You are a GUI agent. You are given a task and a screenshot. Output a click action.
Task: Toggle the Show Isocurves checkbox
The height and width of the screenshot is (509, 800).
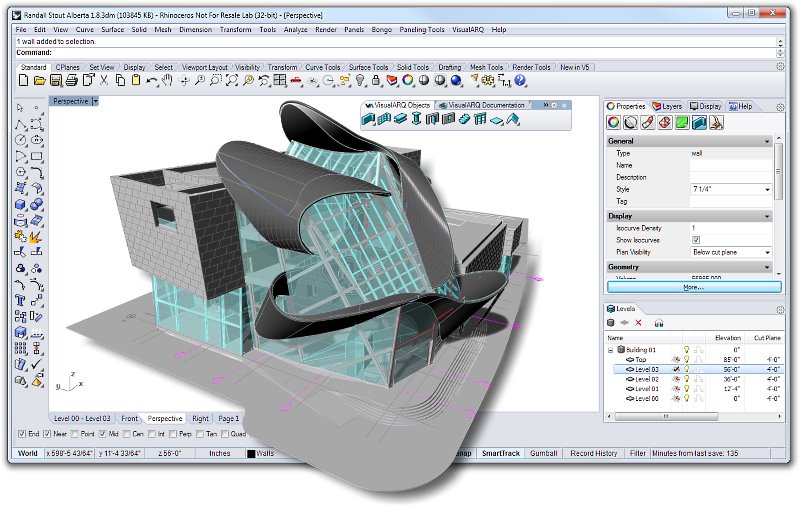click(x=696, y=240)
